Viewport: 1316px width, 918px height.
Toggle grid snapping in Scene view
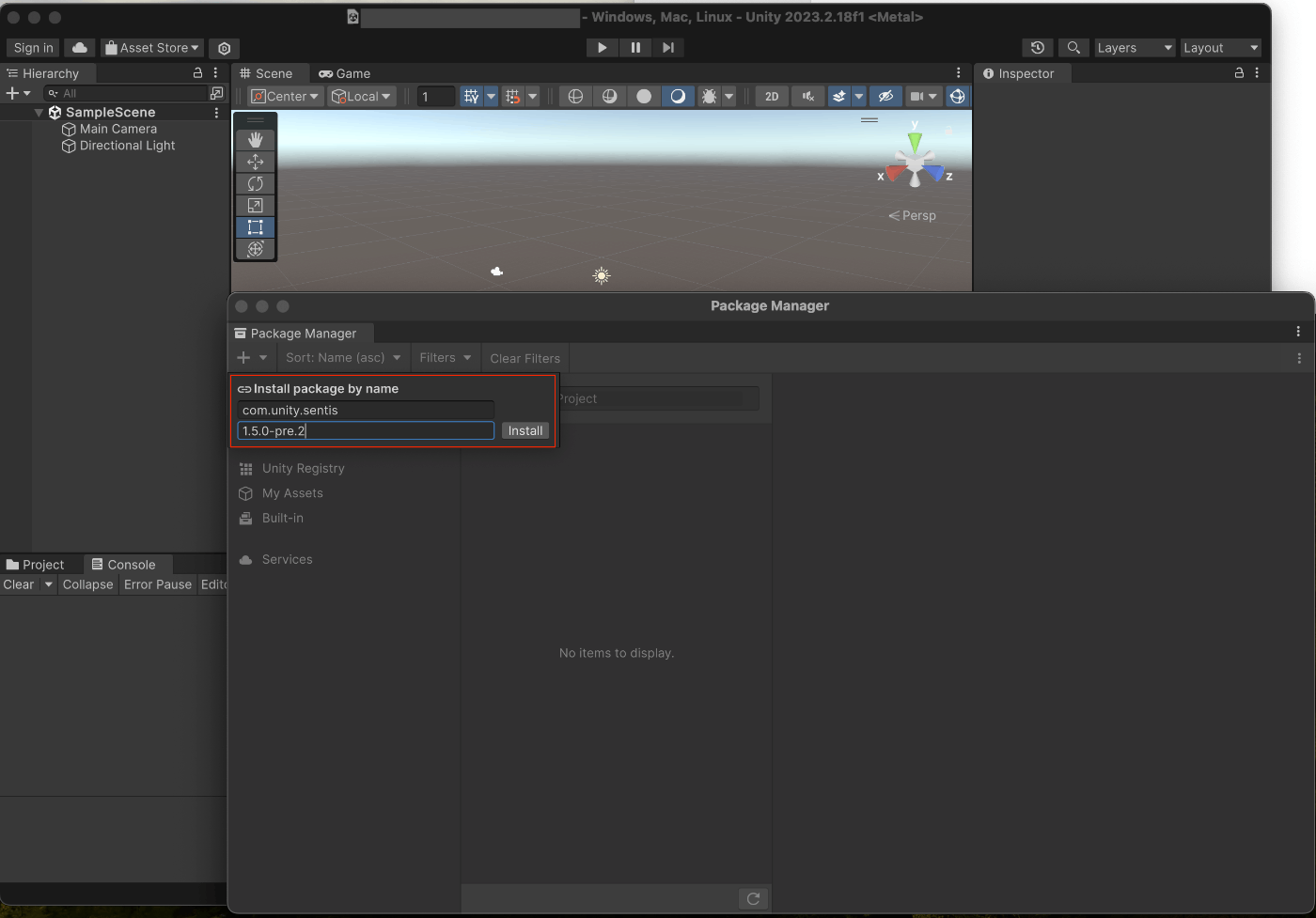click(512, 97)
